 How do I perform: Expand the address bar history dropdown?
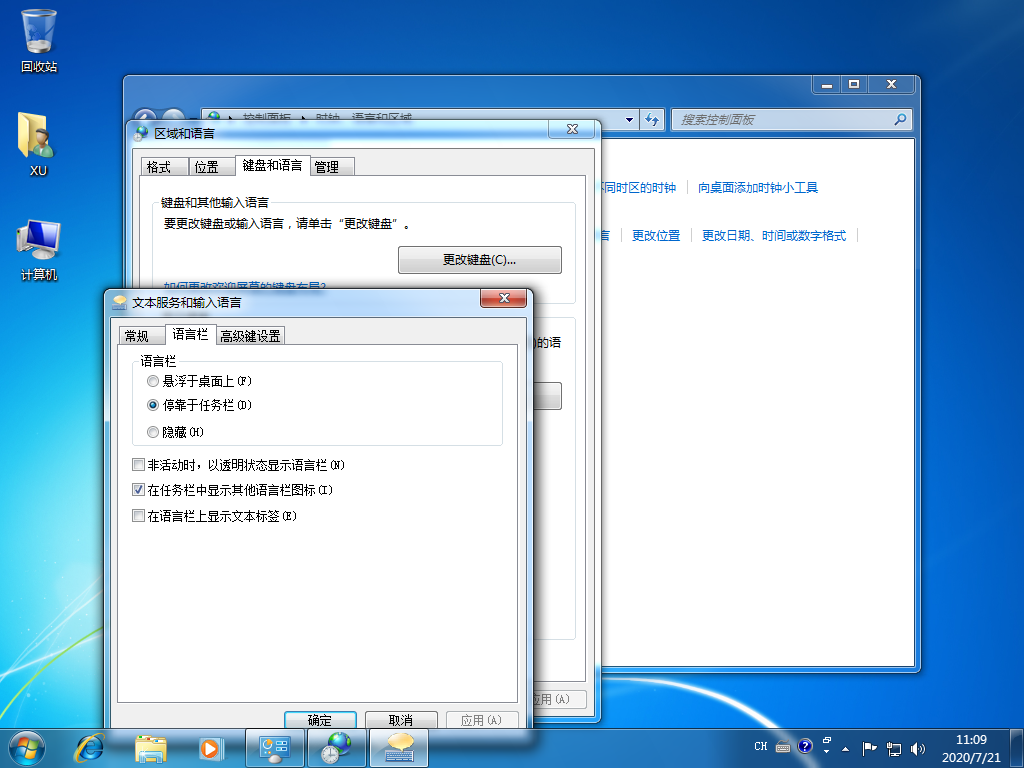[629, 120]
